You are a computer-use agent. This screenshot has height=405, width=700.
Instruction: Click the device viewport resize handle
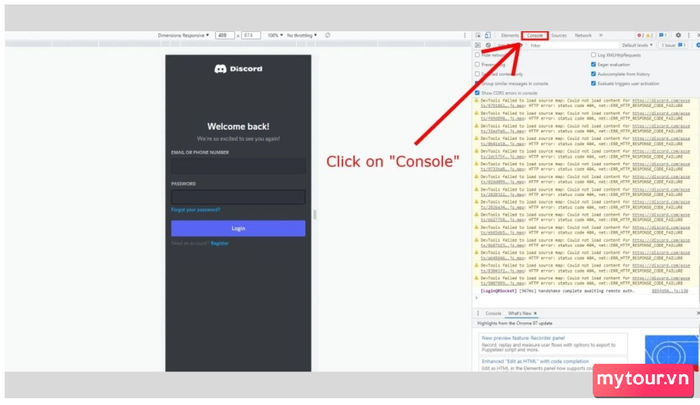[x=315, y=214]
